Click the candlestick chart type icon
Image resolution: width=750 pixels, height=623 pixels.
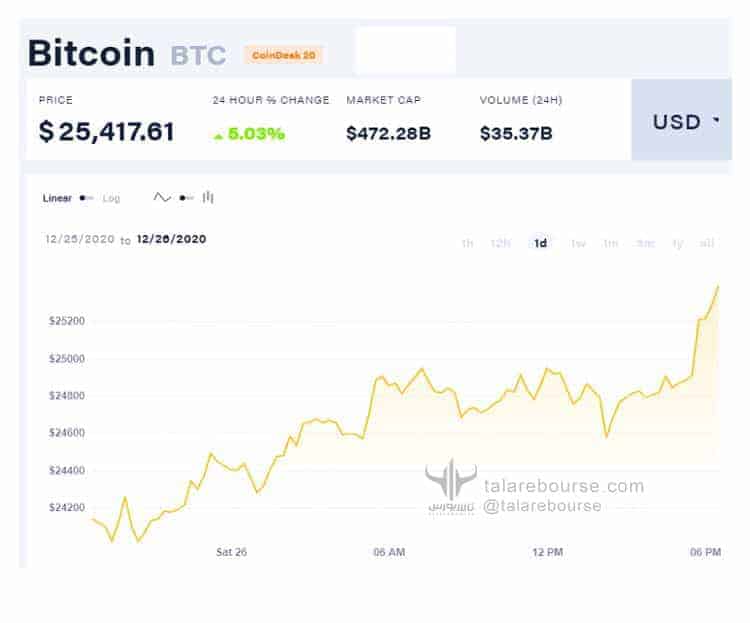coord(208,197)
